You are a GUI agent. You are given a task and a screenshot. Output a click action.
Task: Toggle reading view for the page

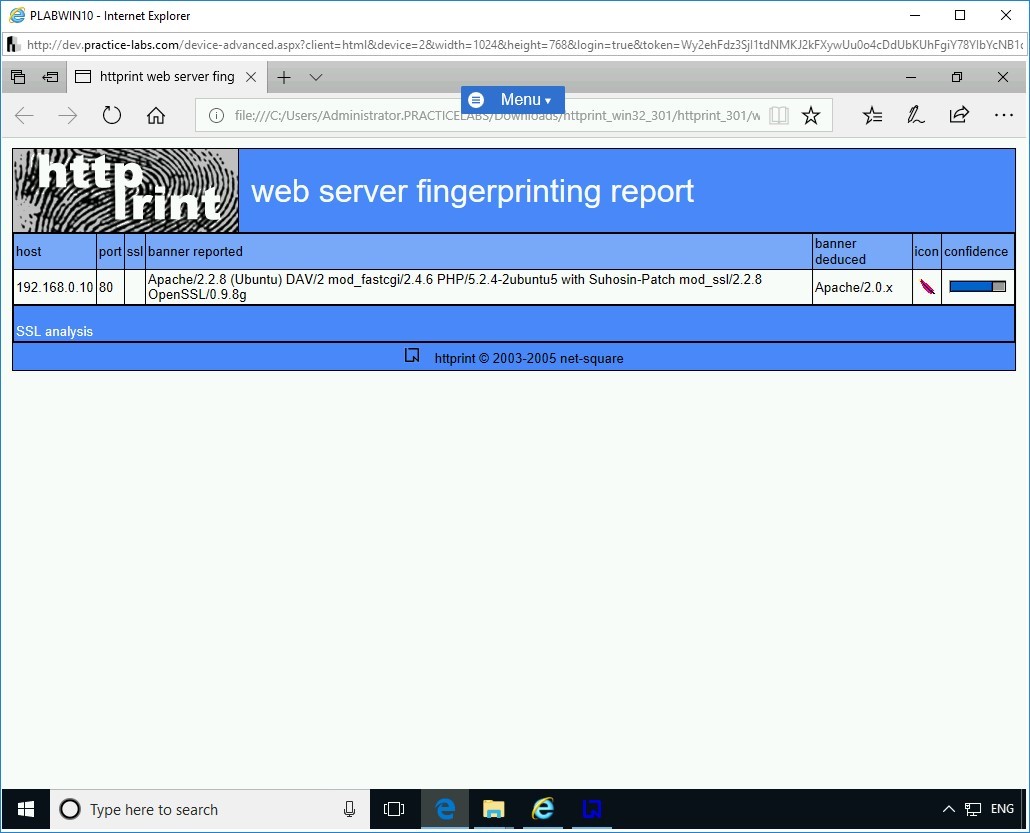pos(778,115)
